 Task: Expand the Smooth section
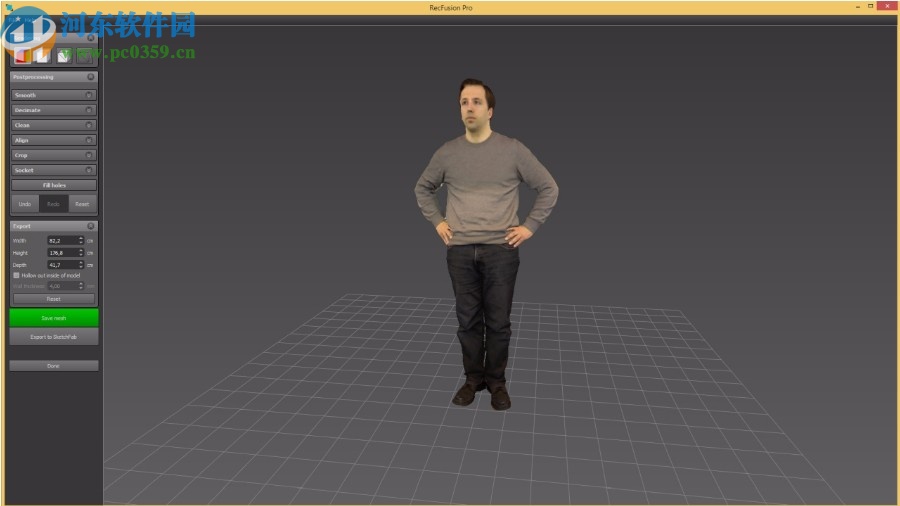pyautogui.click(x=54, y=95)
